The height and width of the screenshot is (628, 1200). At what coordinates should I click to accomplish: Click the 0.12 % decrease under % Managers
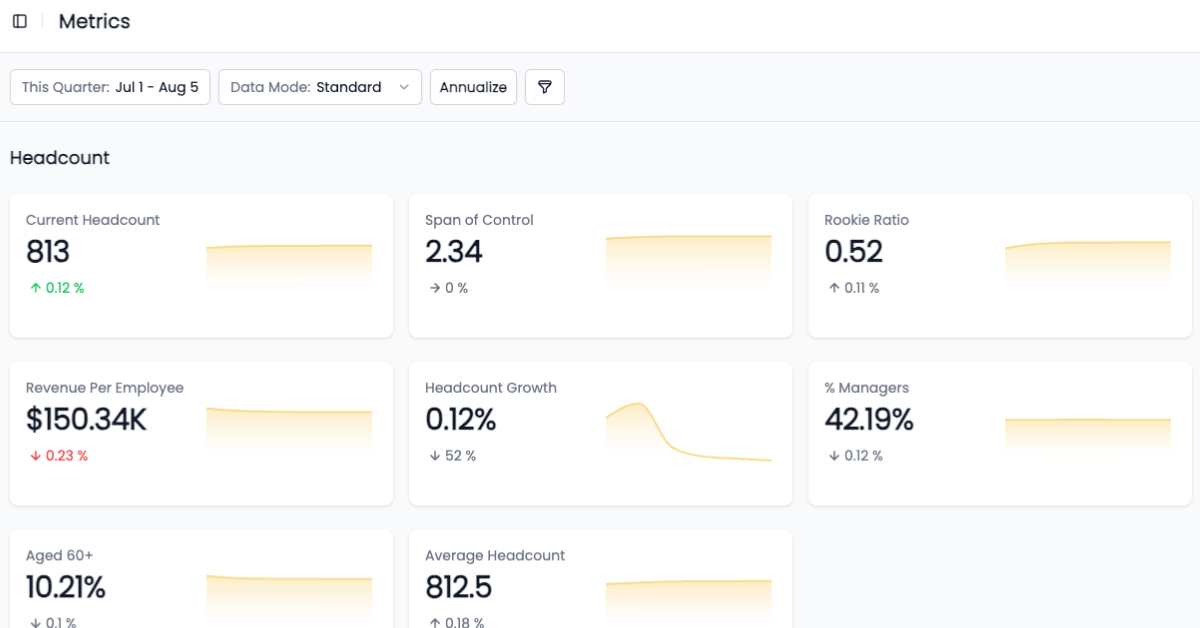click(x=856, y=456)
